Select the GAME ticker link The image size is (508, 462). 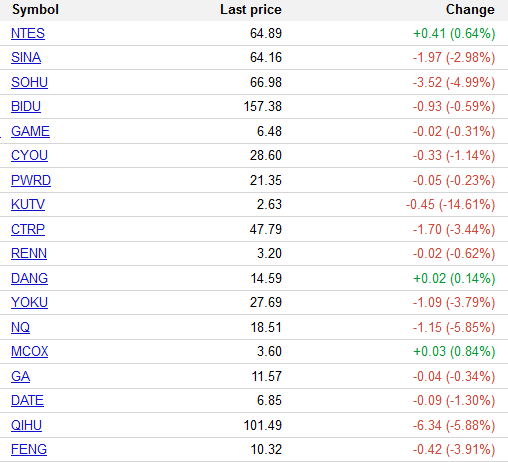(x=30, y=131)
